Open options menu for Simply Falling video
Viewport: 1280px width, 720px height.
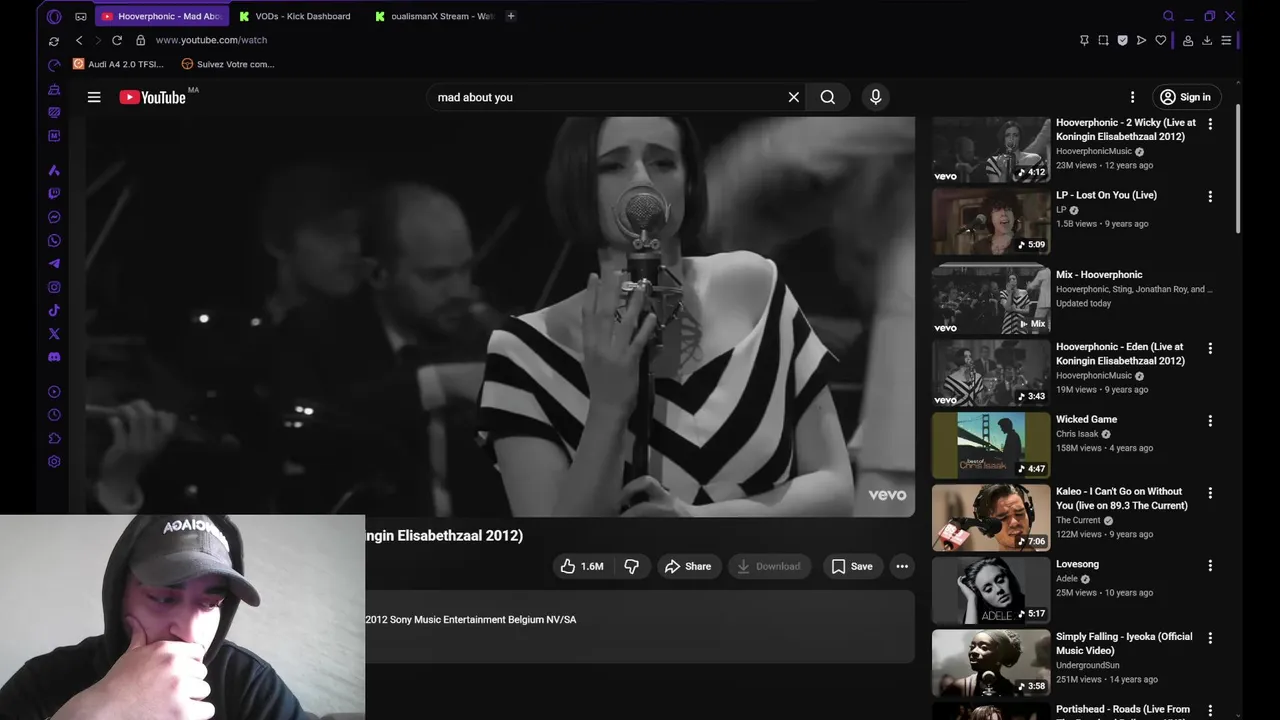click(1210, 637)
